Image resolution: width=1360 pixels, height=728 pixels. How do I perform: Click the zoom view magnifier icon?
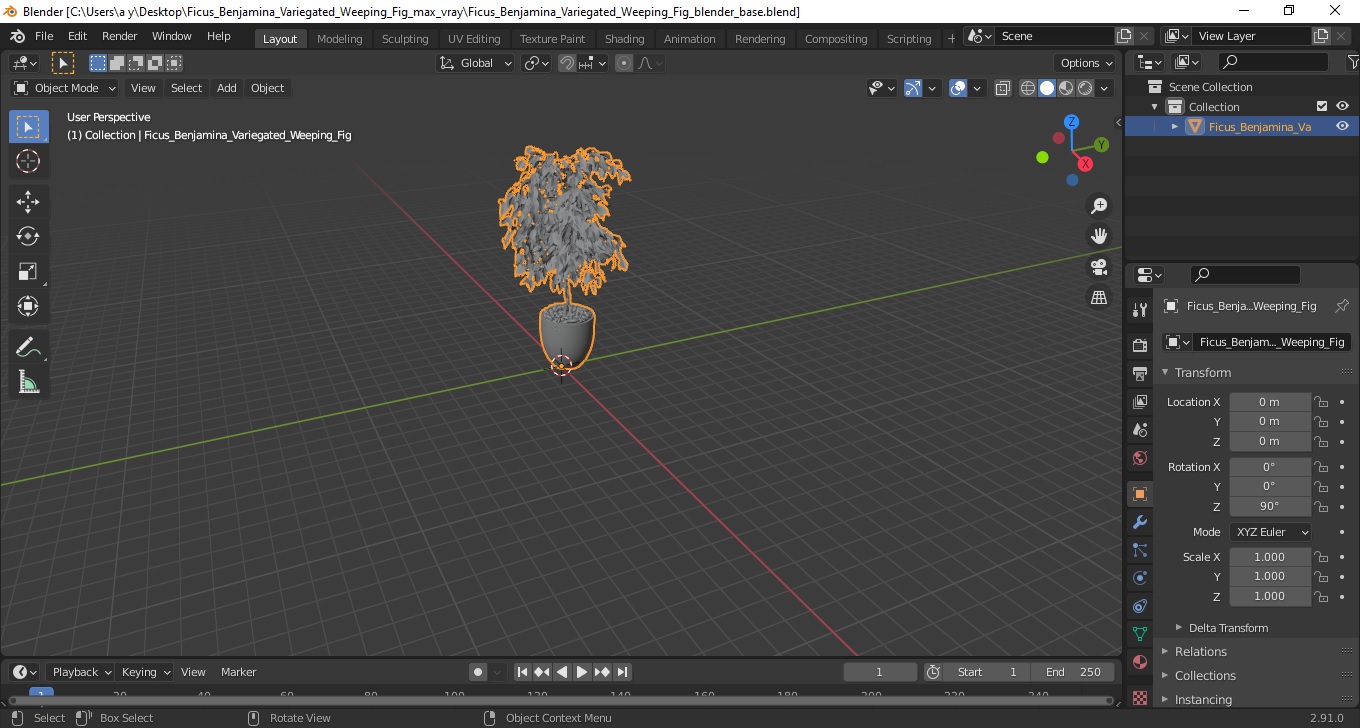click(x=1099, y=205)
